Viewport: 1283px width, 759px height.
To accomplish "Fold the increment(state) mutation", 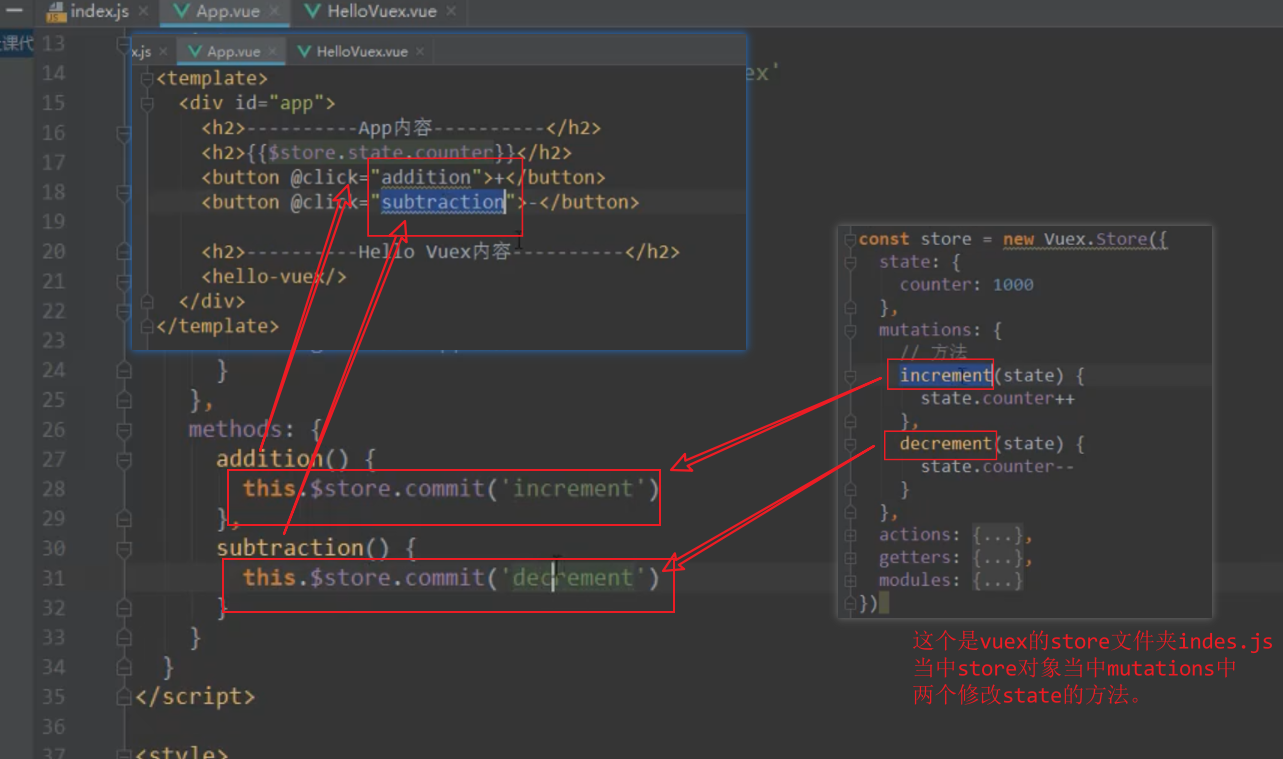I will 850,376.
